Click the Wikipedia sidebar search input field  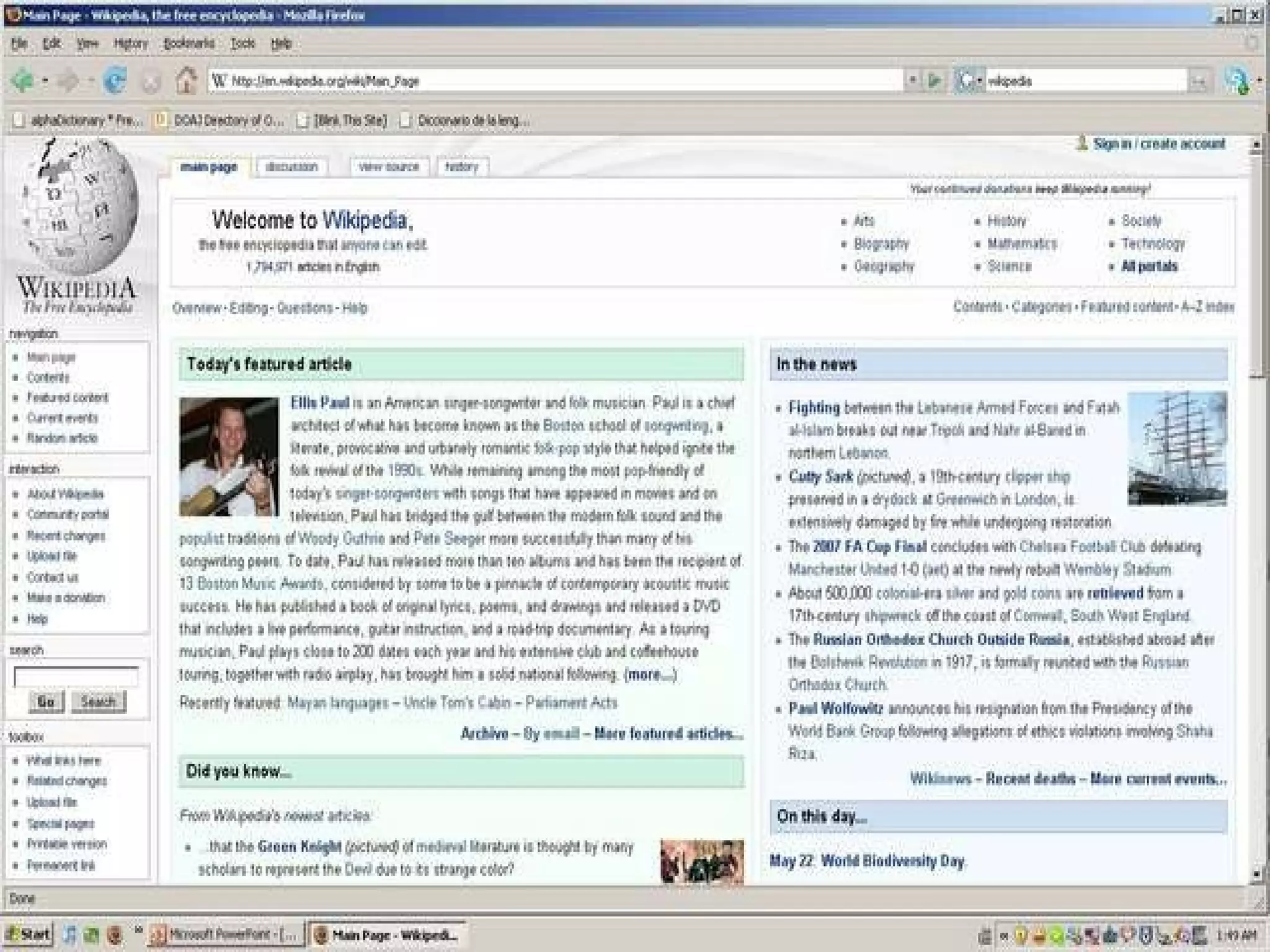coord(76,677)
